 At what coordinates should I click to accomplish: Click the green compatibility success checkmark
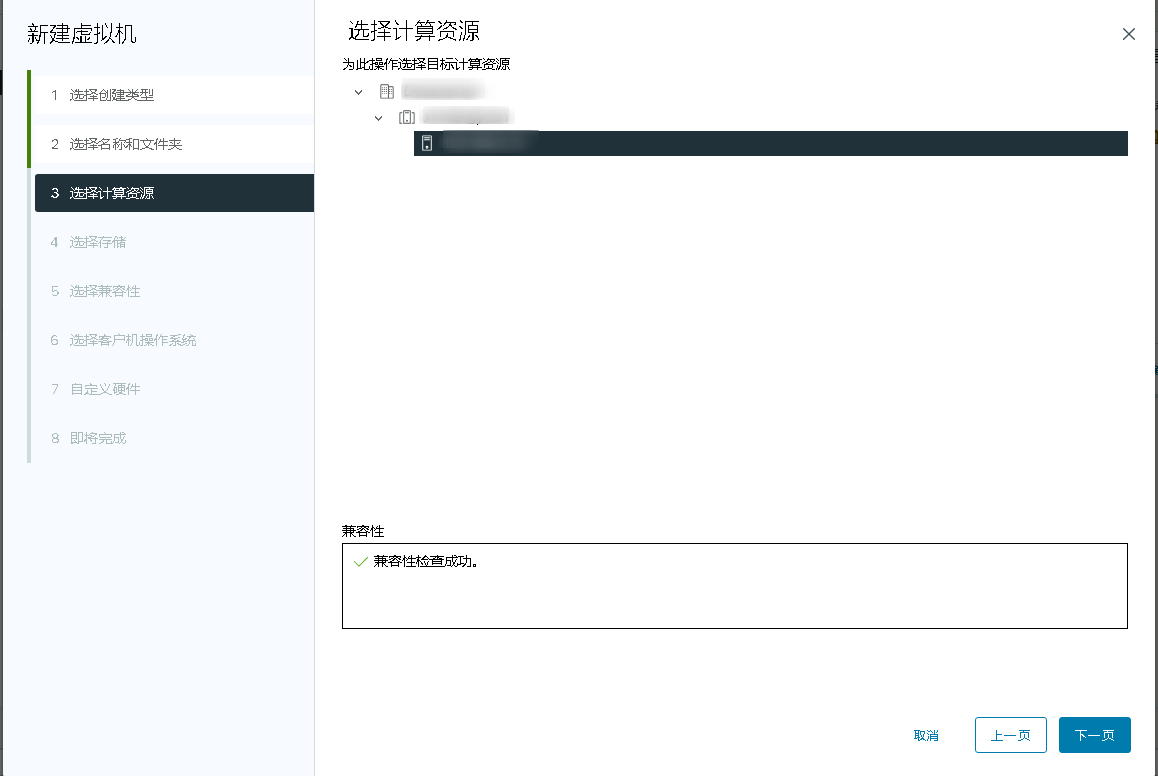[361, 562]
